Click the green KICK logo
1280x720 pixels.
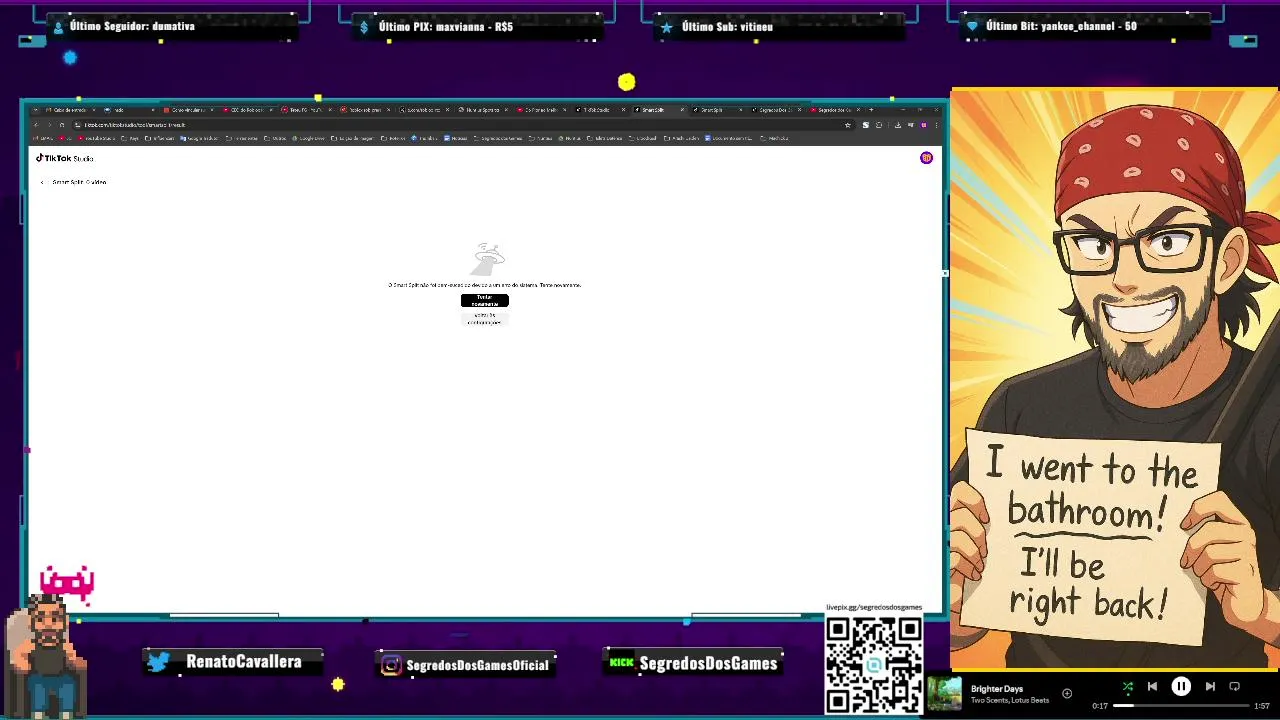pyautogui.click(x=622, y=662)
